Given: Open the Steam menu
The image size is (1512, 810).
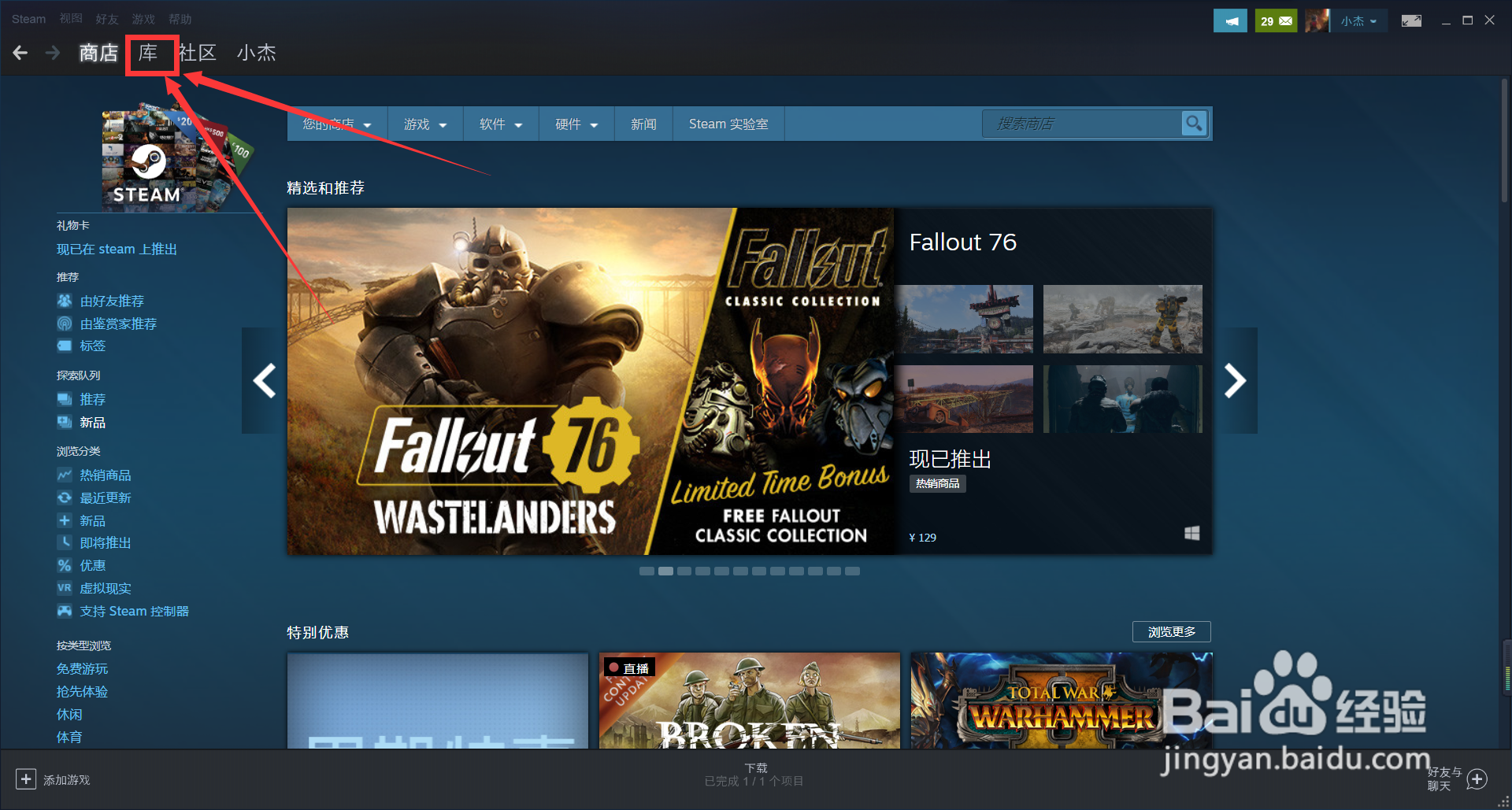Looking at the screenshot, I should 28,19.
